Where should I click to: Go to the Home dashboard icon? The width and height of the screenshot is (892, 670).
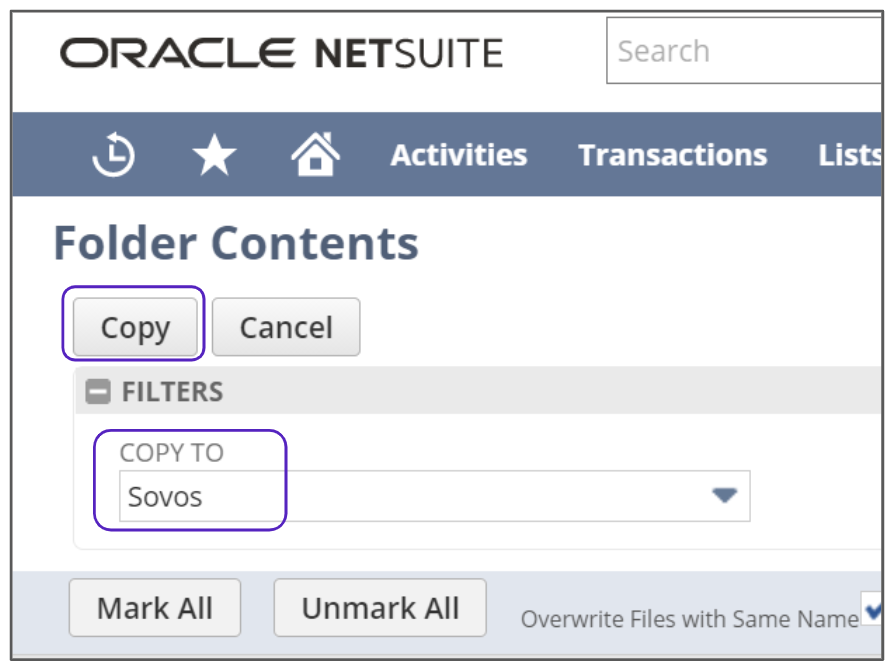[315, 155]
